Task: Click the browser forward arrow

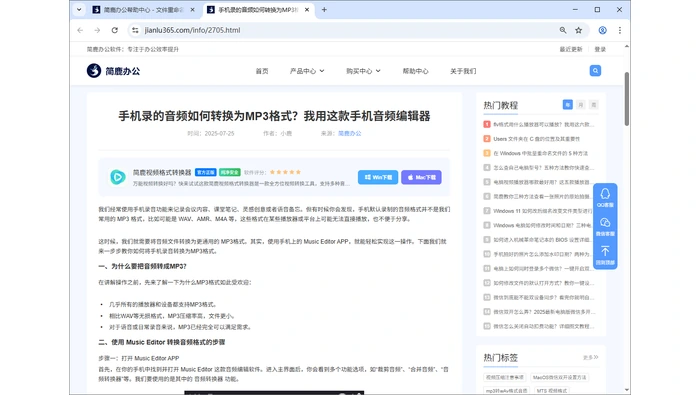Action: pos(97,30)
